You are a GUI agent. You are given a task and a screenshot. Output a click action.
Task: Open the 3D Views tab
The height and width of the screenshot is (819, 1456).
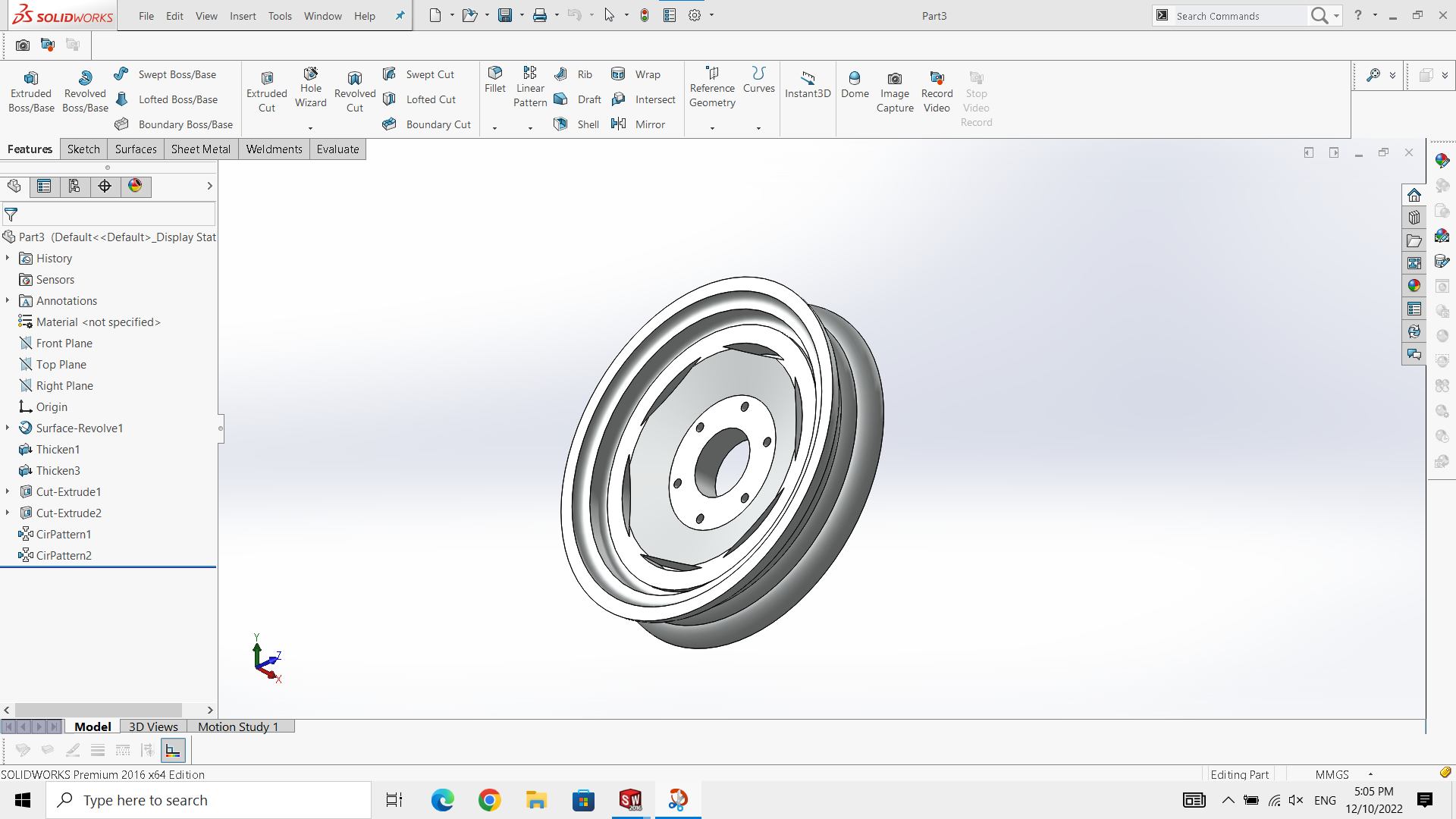point(153,726)
